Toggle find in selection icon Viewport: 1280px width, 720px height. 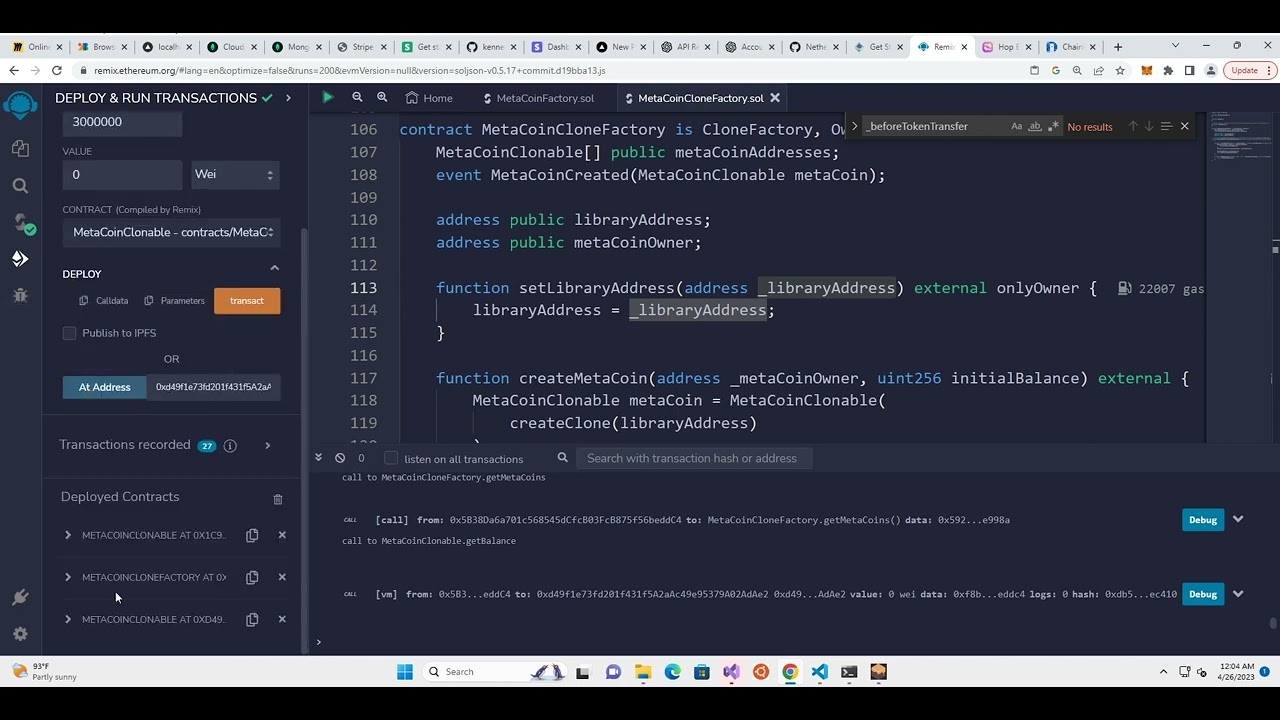(1166, 126)
